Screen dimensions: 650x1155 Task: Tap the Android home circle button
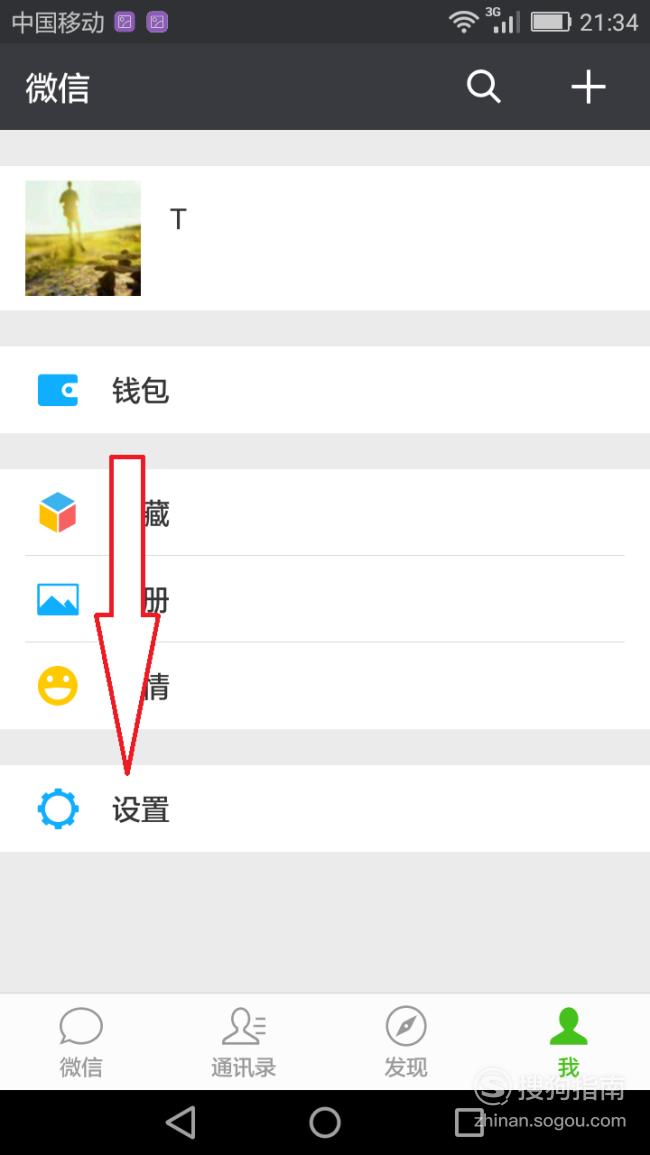tap(325, 1123)
